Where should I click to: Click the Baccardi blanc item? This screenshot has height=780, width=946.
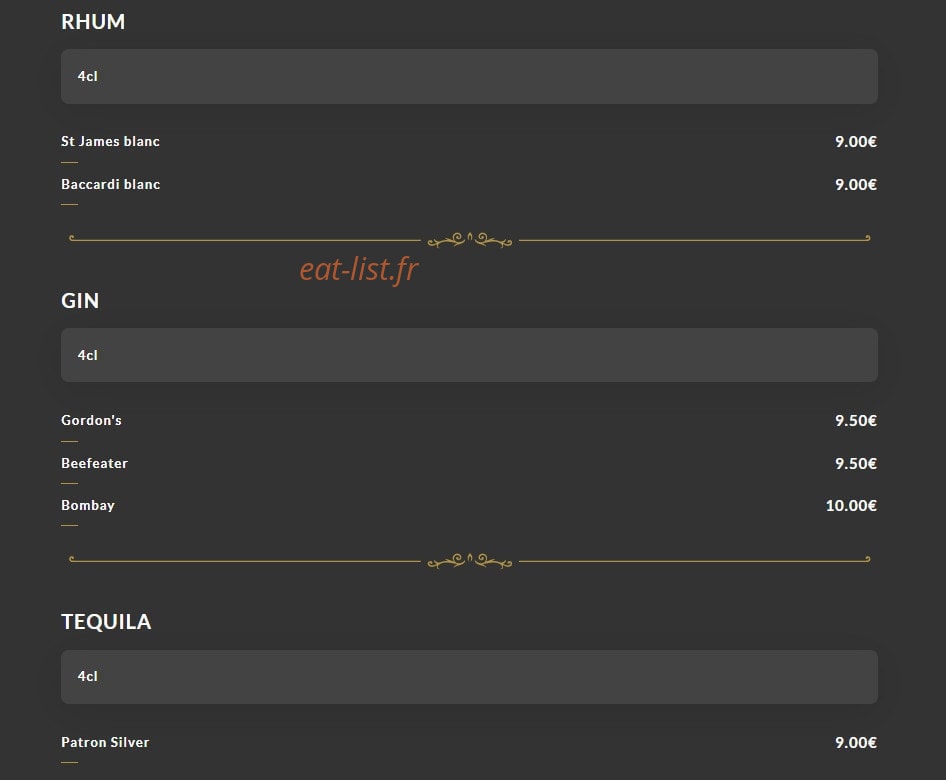pyautogui.click(x=110, y=184)
